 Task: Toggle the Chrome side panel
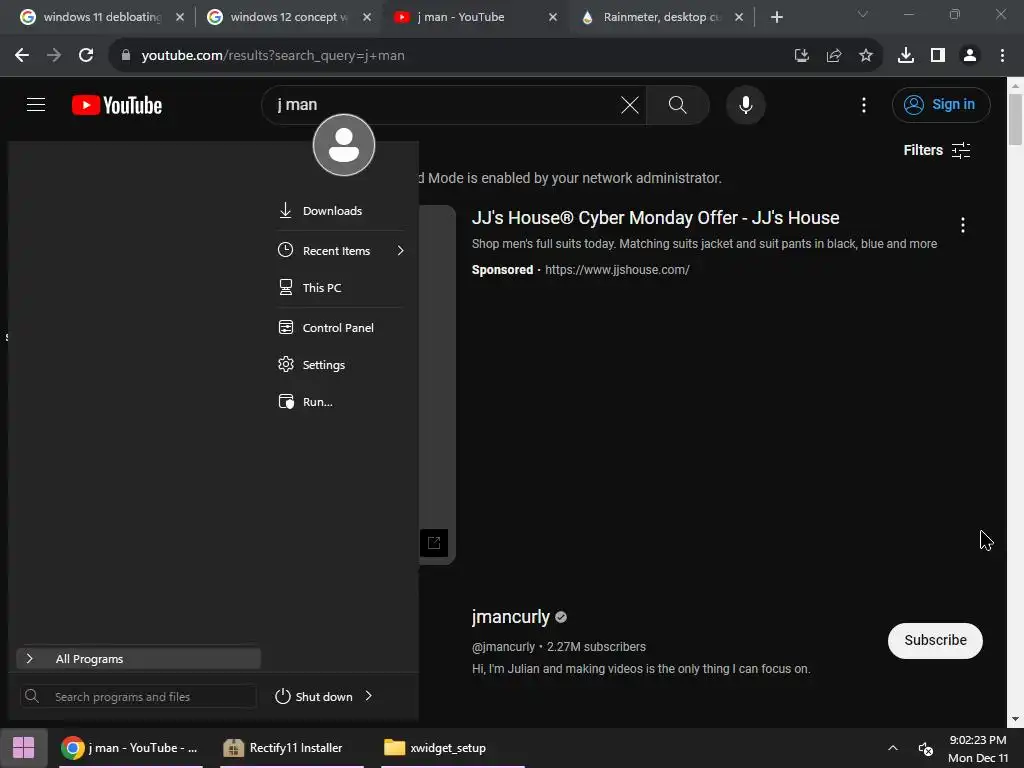938,56
